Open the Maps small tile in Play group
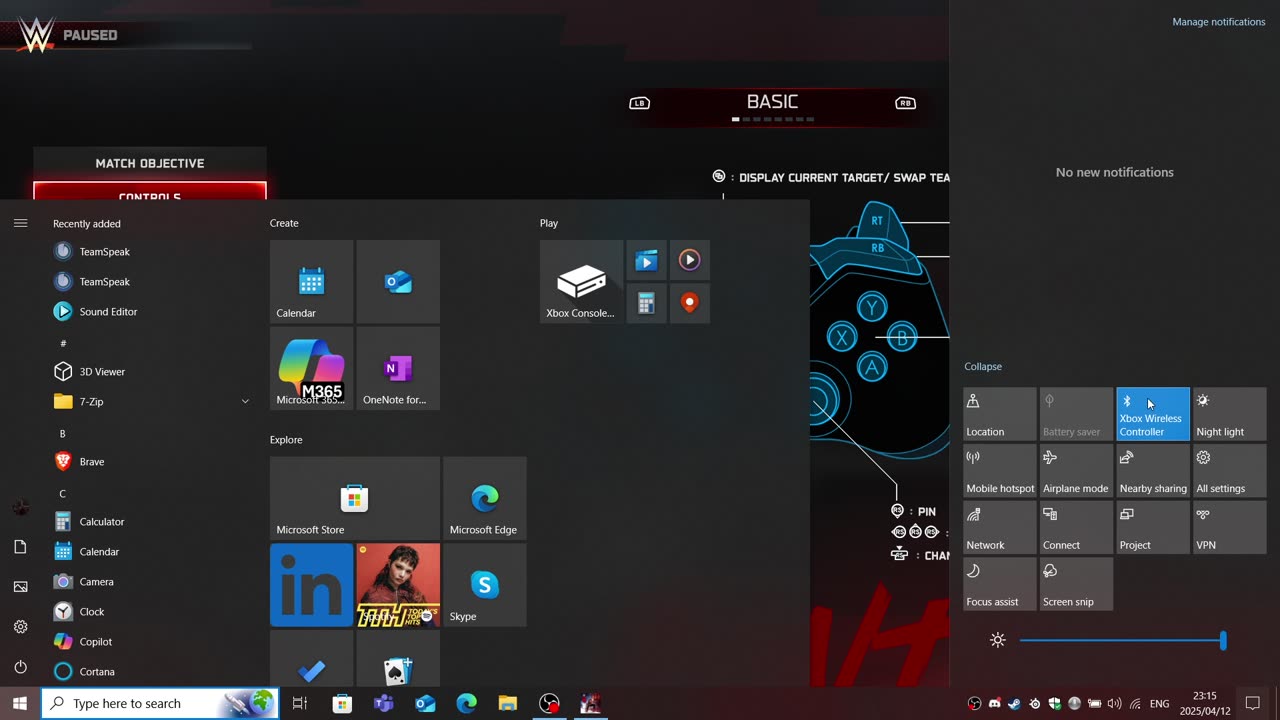The width and height of the screenshot is (1280, 720). coord(689,303)
